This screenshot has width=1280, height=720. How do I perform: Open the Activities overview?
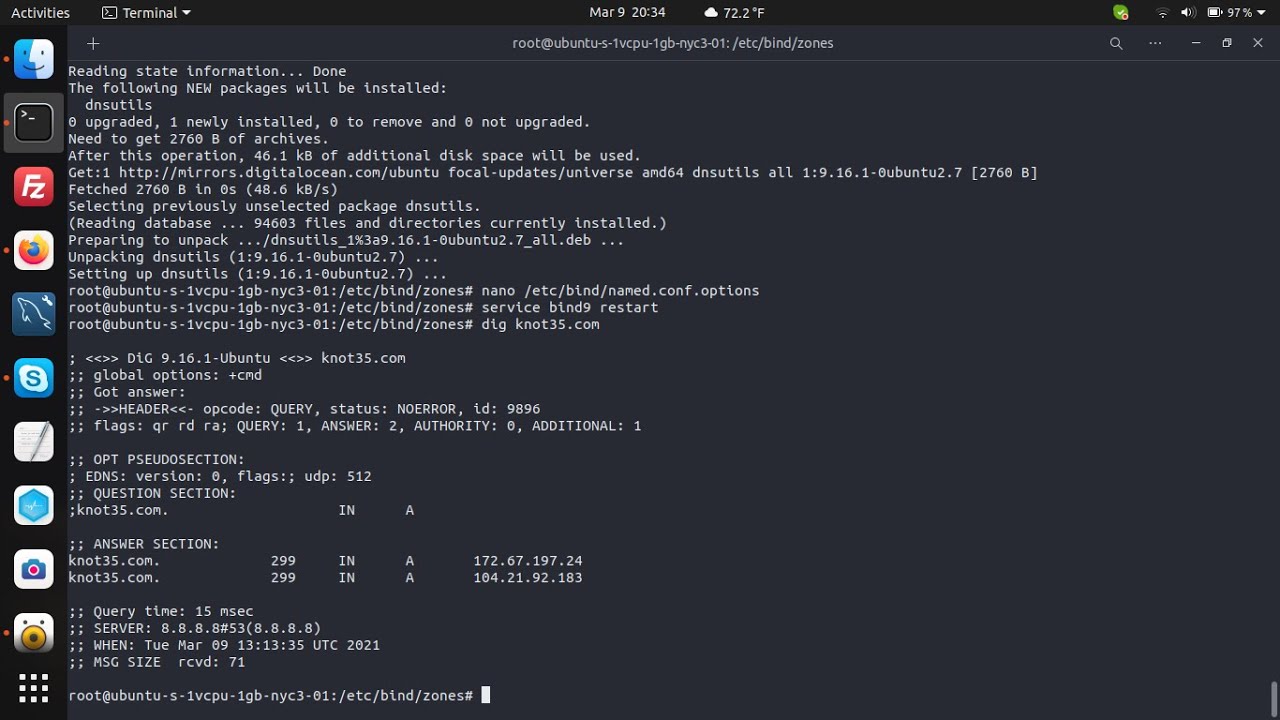(40, 13)
